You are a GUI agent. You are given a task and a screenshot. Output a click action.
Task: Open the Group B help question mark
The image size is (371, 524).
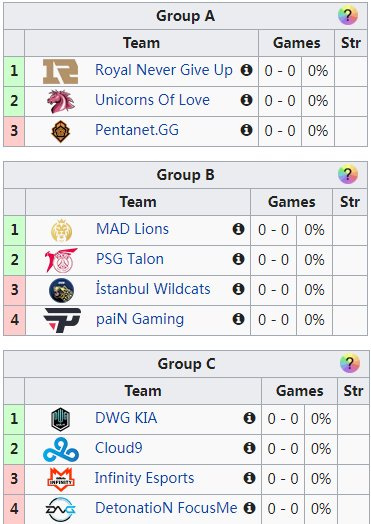coord(348,174)
